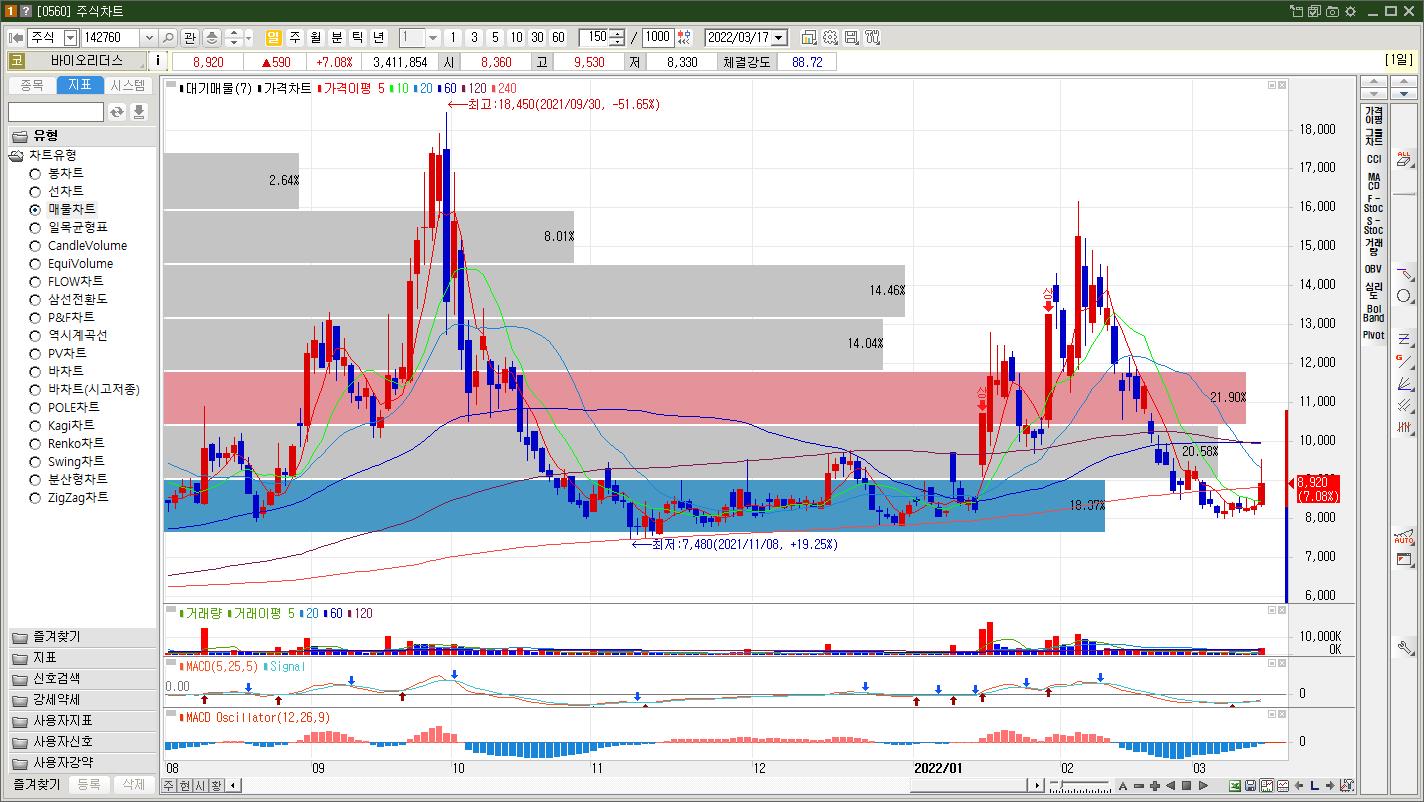Click the stock code search magnifier icon

[x=168, y=37]
